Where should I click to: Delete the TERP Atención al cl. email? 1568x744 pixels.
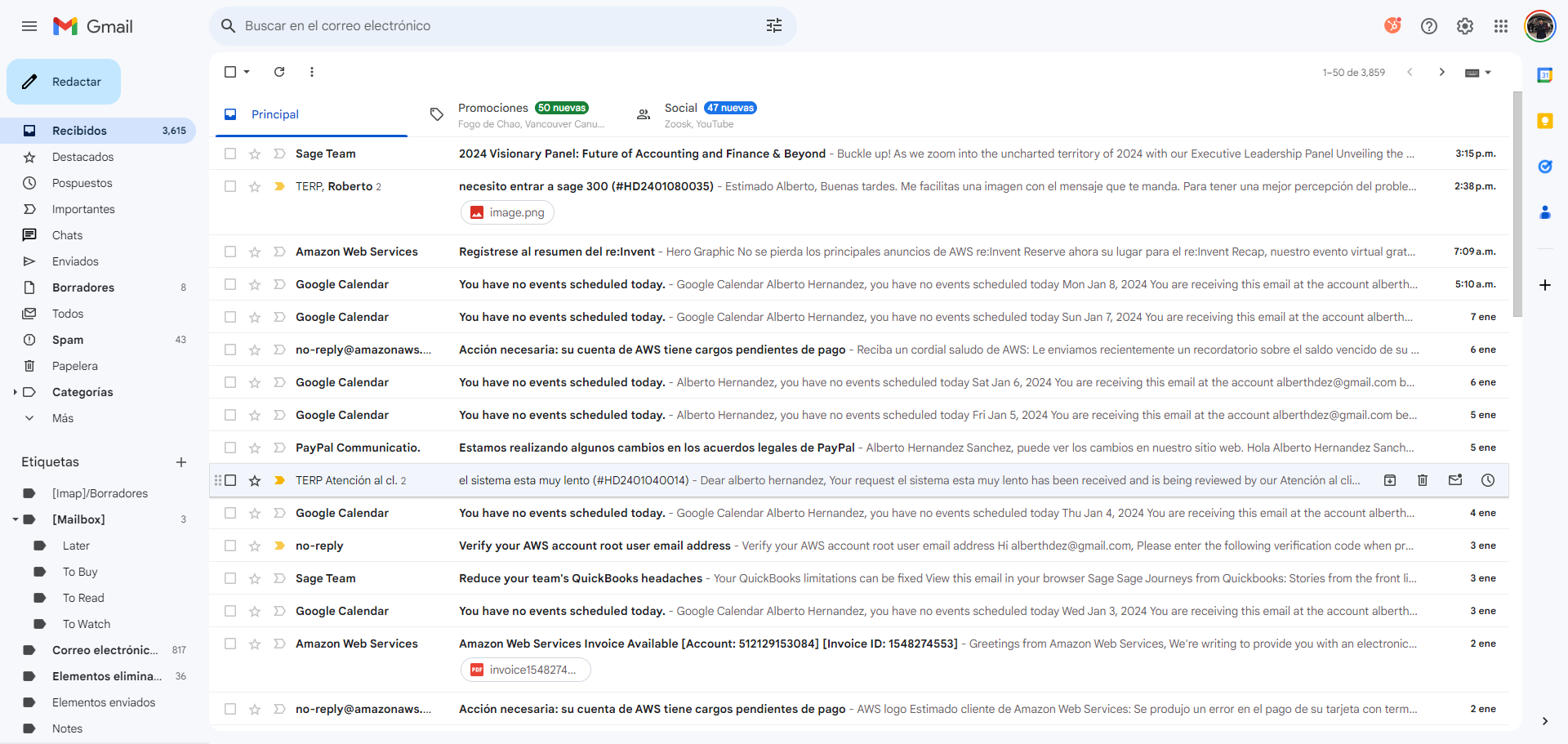(x=1423, y=480)
